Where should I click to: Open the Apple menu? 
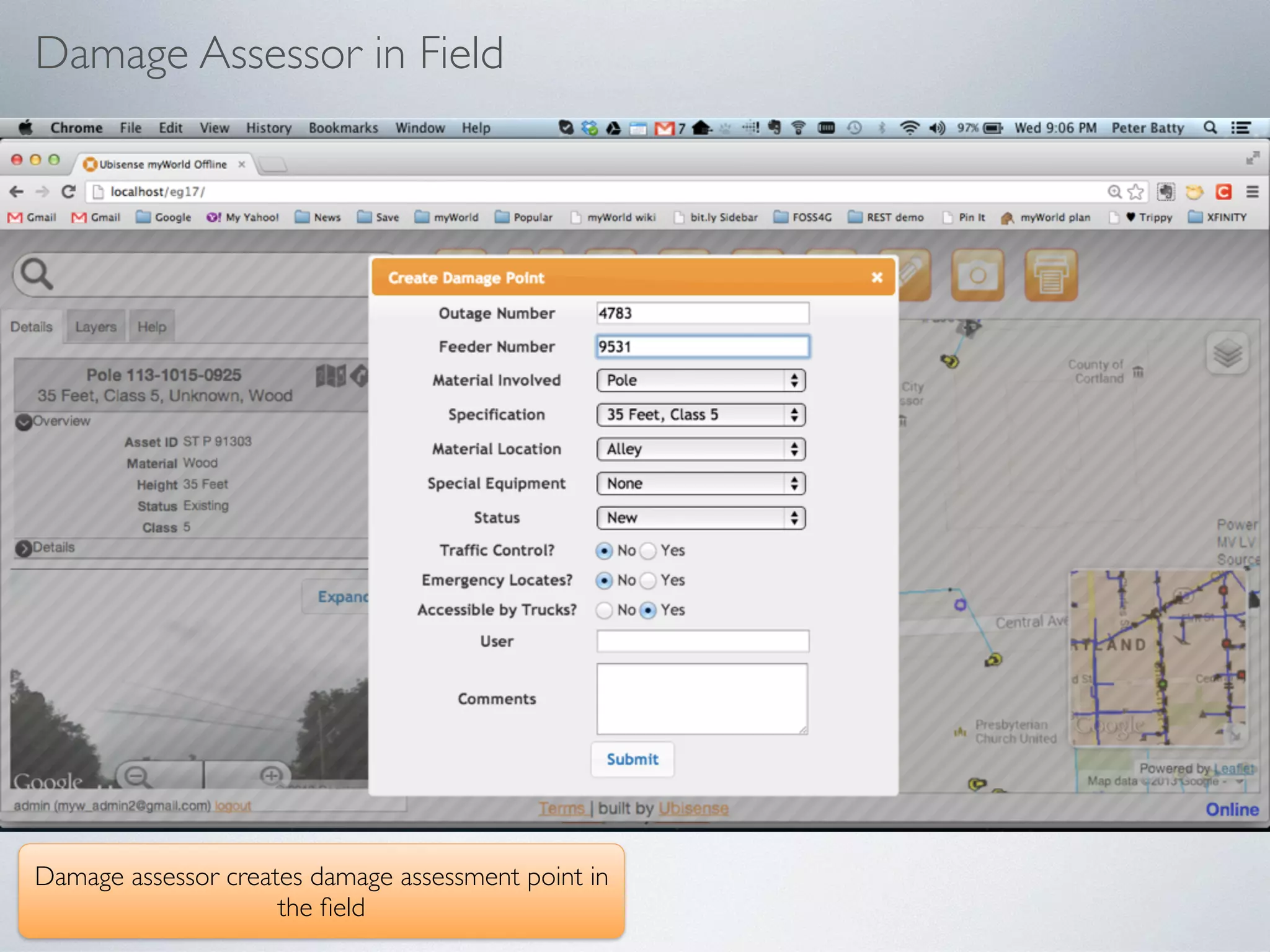pyautogui.click(x=25, y=128)
